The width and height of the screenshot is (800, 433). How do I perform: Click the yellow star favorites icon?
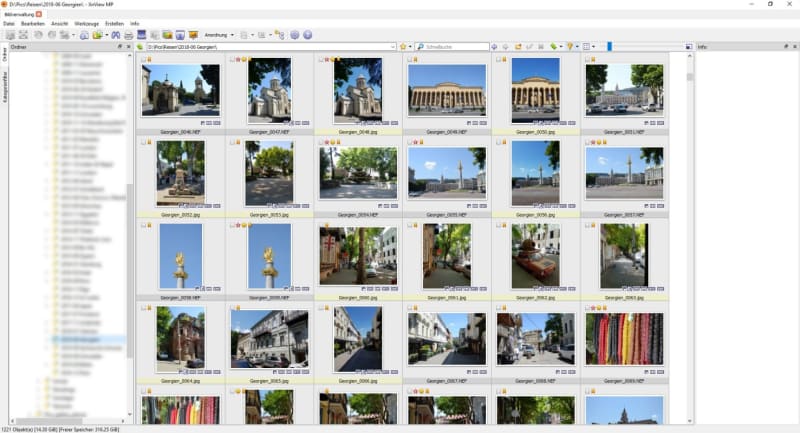403,47
